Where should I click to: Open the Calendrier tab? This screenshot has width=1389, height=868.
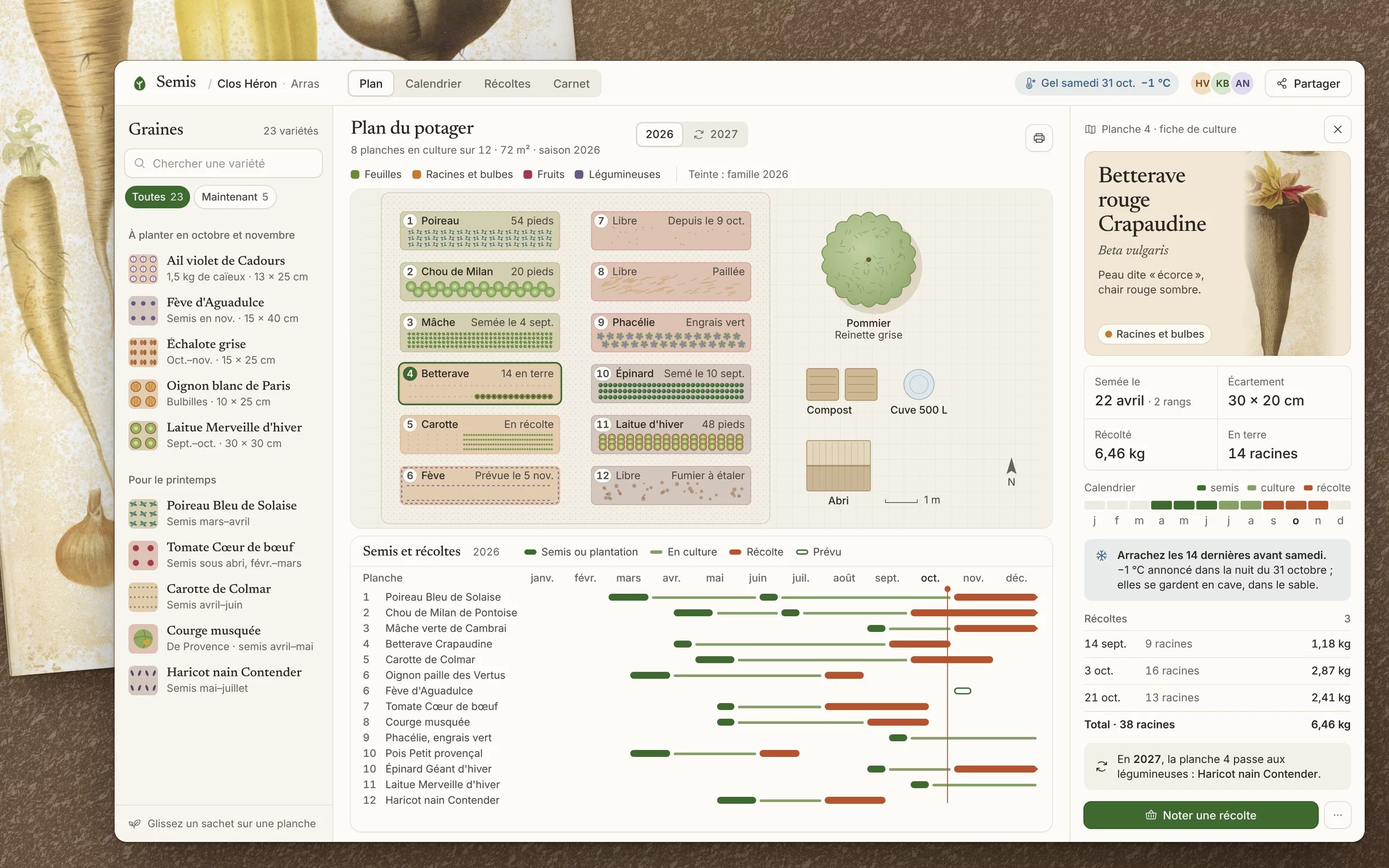[x=433, y=83]
